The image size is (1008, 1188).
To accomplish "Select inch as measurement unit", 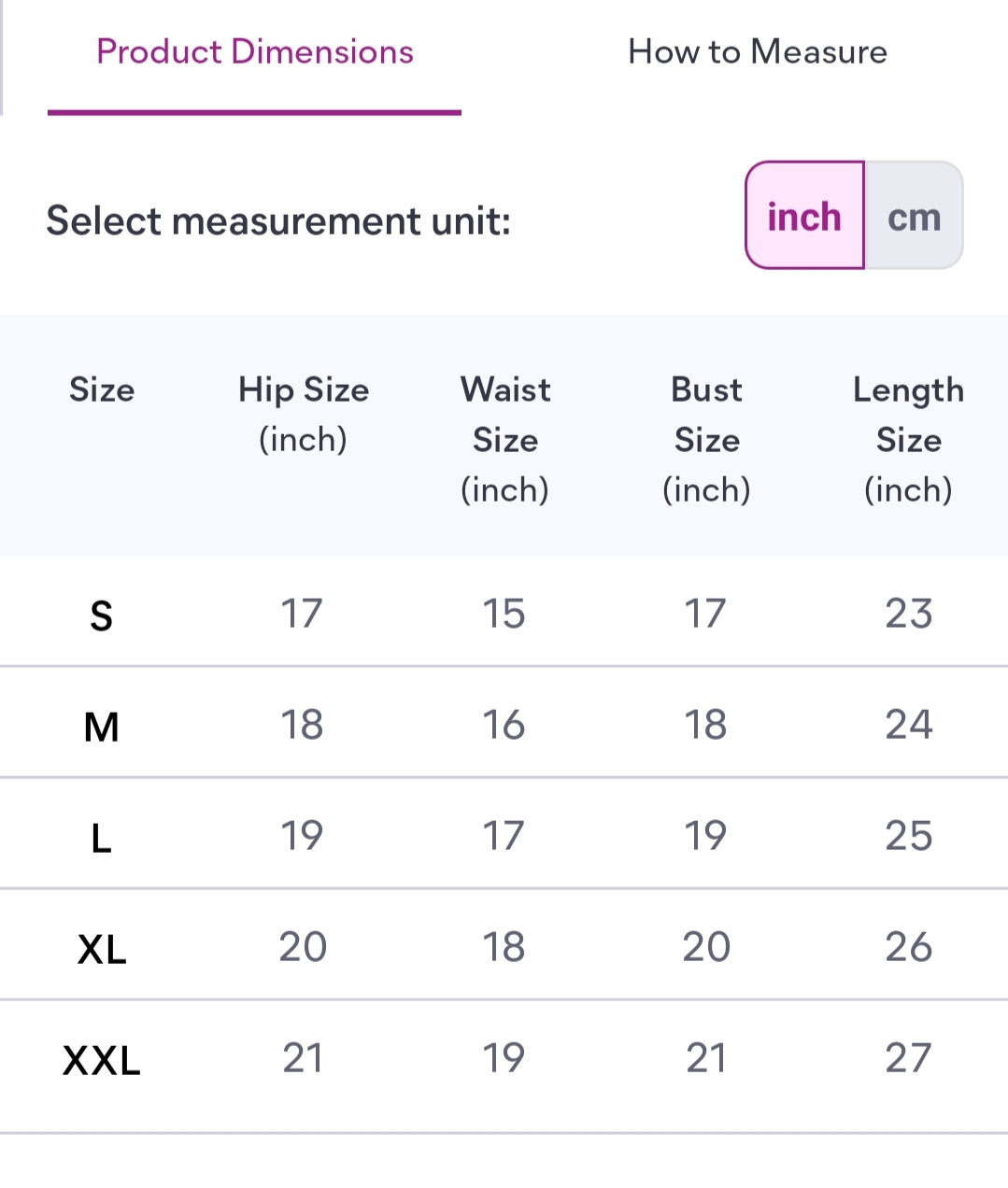I will (804, 216).
